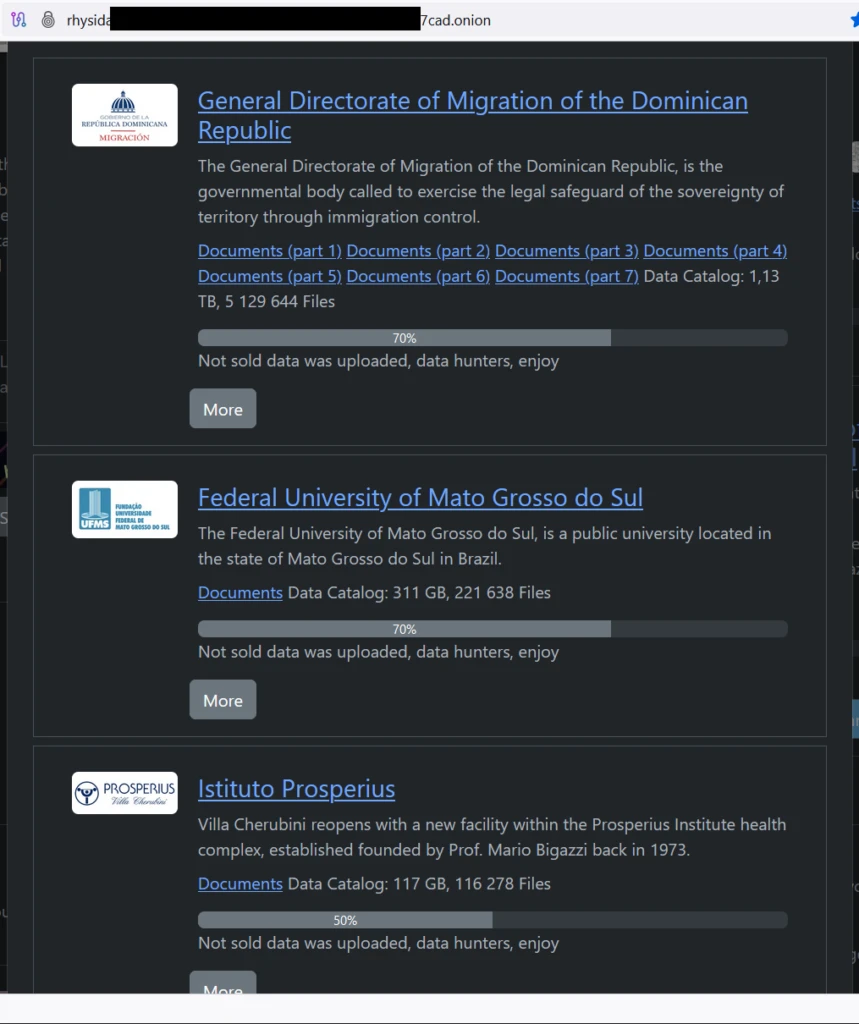
Task: Open Documents (part 2) link
Action: [x=418, y=251]
